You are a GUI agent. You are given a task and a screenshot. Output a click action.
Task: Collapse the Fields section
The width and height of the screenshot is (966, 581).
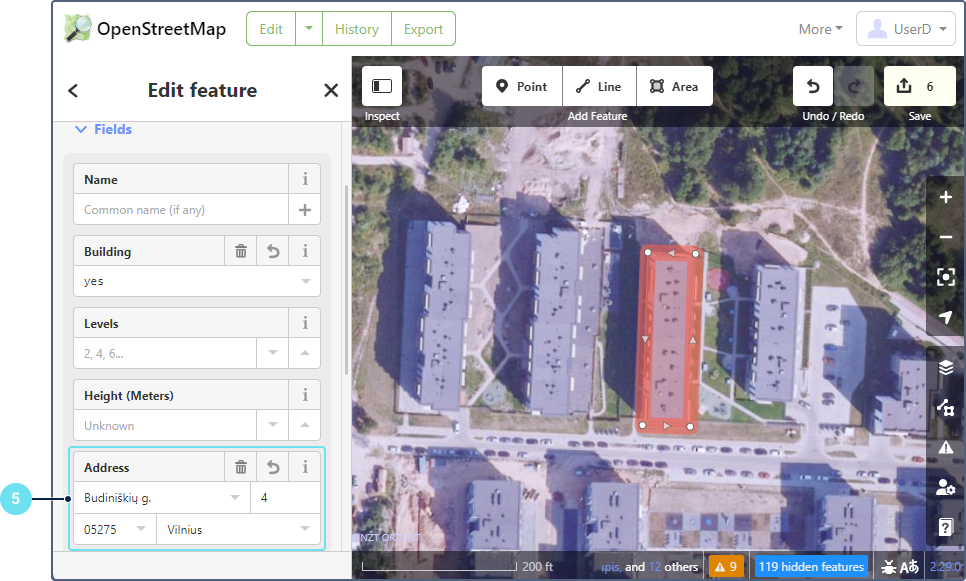(81, 129)
